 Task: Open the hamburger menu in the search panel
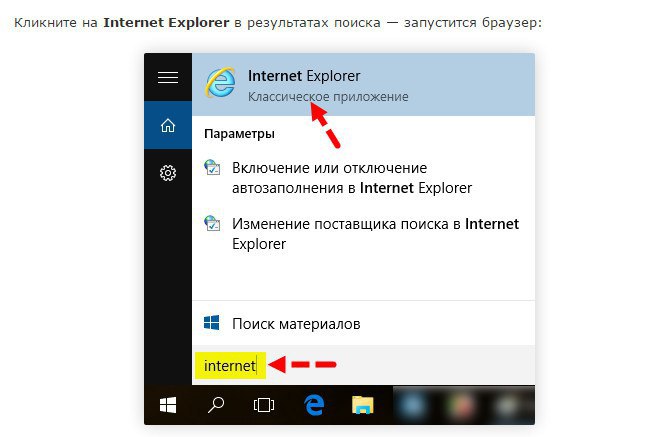coord(168,77)
